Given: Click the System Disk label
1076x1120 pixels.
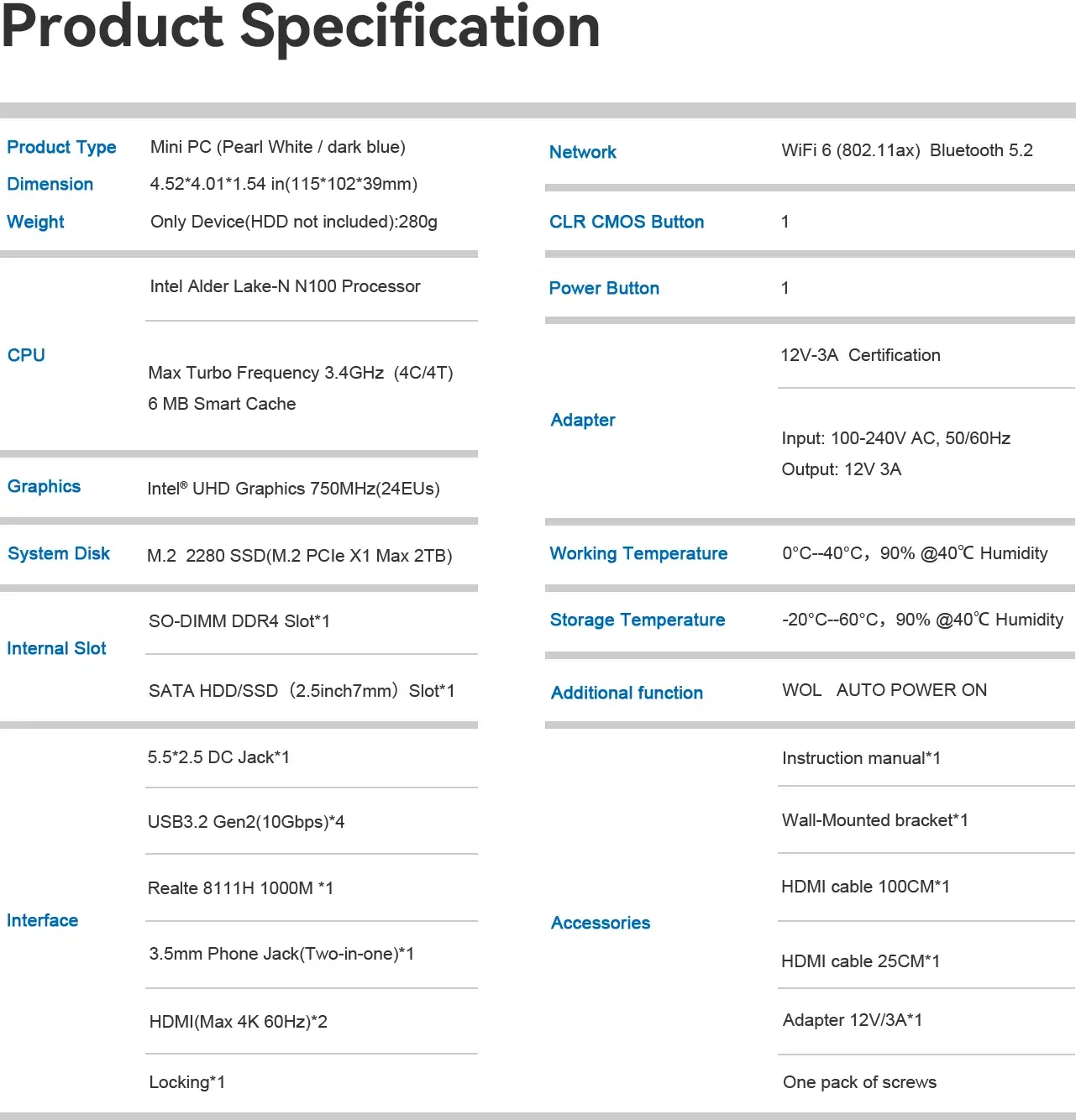Looking at the screenshot, I should coord(59,553).
